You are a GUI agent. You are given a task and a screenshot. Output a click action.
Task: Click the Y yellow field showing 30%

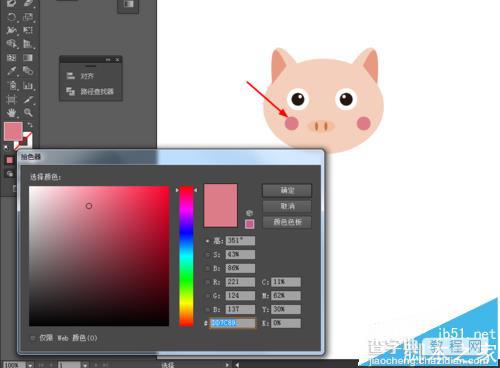pos(286,309)
